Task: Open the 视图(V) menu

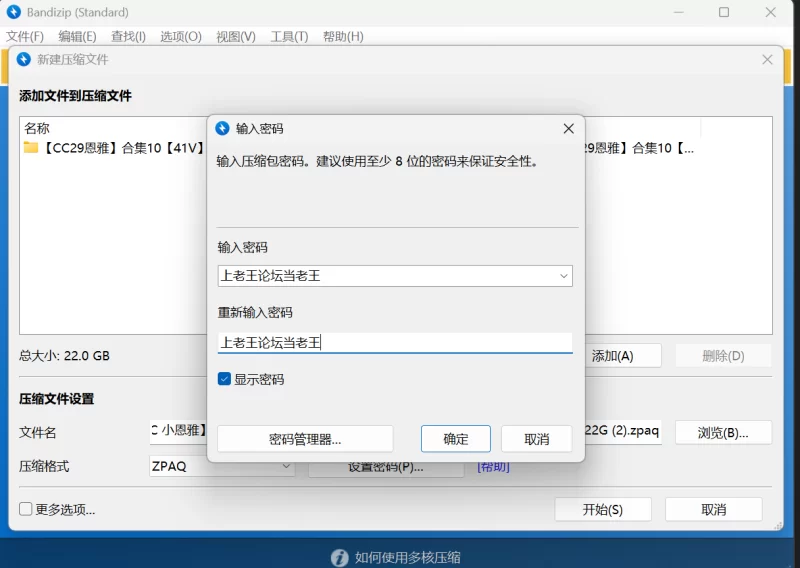Action: [236, 37]
